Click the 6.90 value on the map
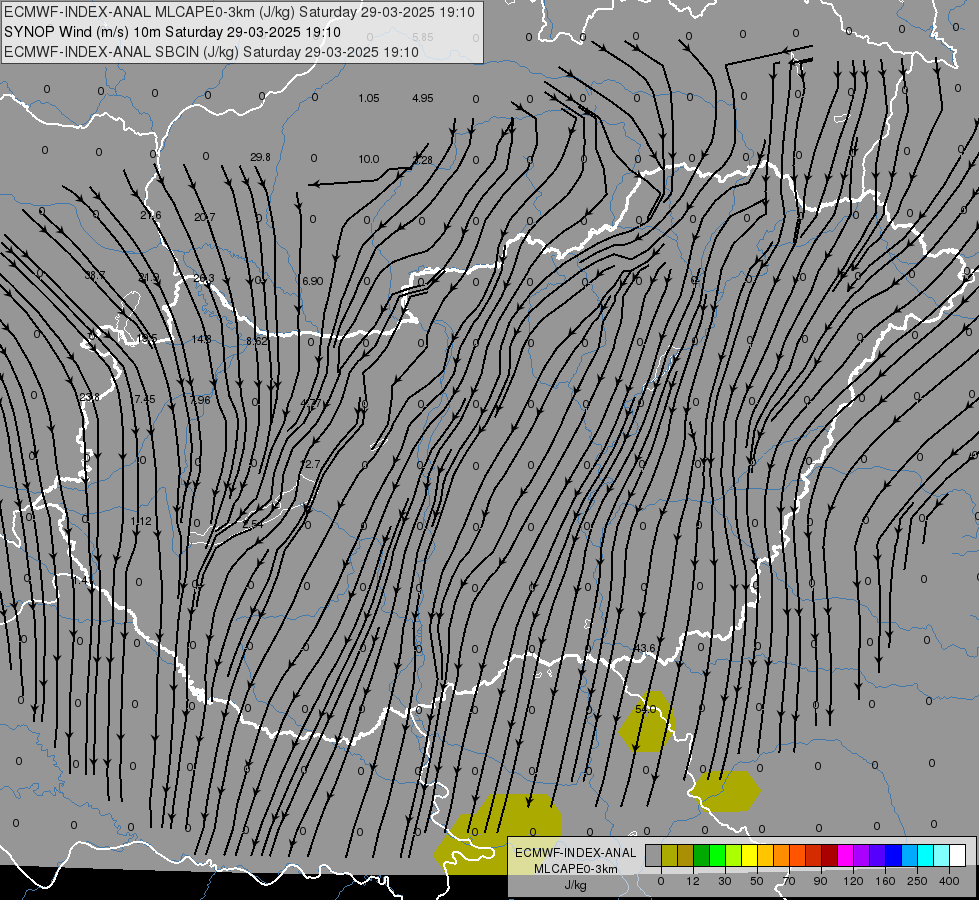 (313, 281)
